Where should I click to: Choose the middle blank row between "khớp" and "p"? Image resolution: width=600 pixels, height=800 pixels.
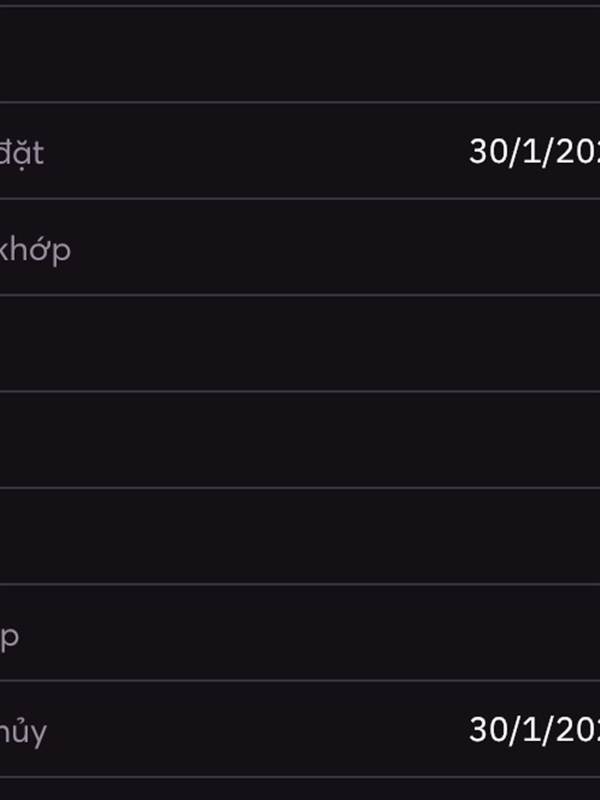pos(300,440)
